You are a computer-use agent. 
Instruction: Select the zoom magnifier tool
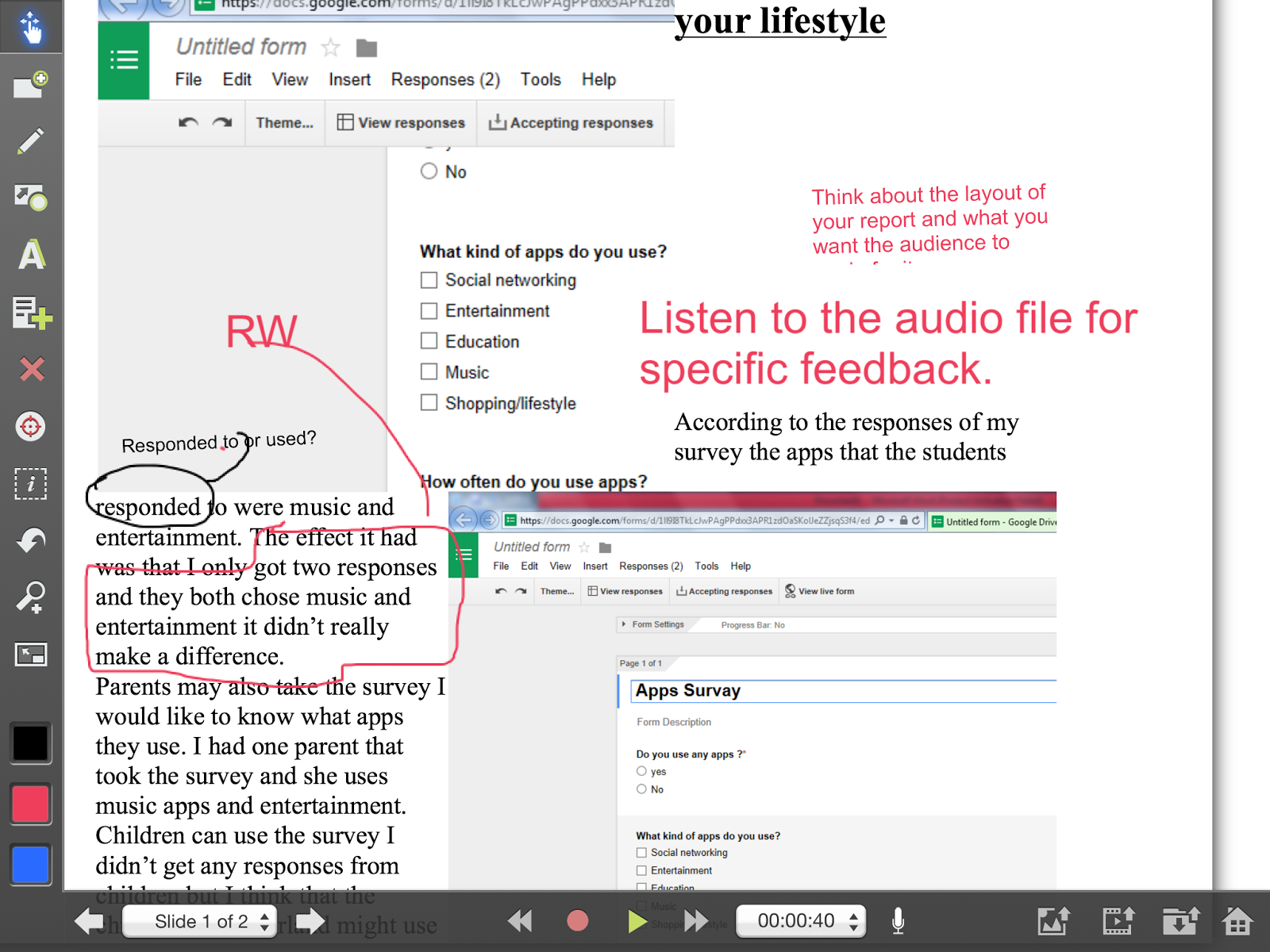(x=31, y=597)
